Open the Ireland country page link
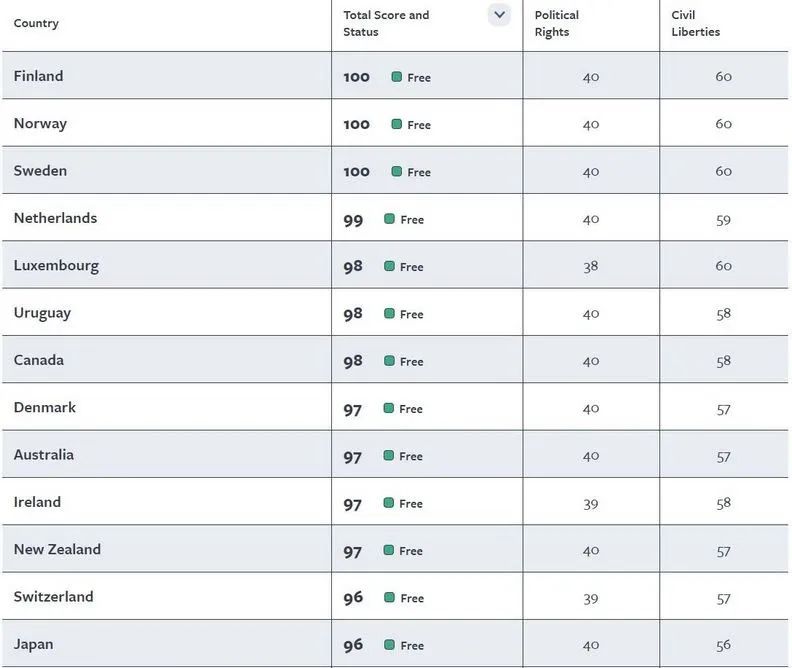The height and width of the screenshot is (668, 792). coord(37,502)
